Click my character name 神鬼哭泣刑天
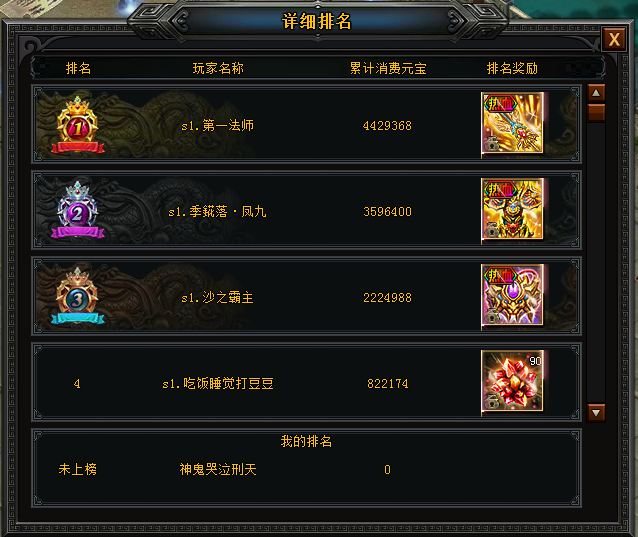This screenshot has width=638, height=537. pos(218,469)
